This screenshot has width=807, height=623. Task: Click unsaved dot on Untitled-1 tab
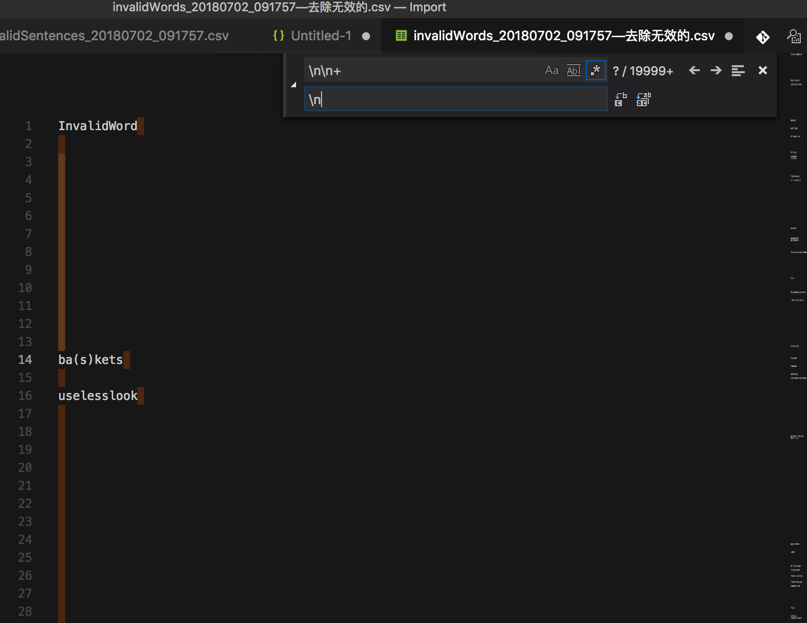366,37
